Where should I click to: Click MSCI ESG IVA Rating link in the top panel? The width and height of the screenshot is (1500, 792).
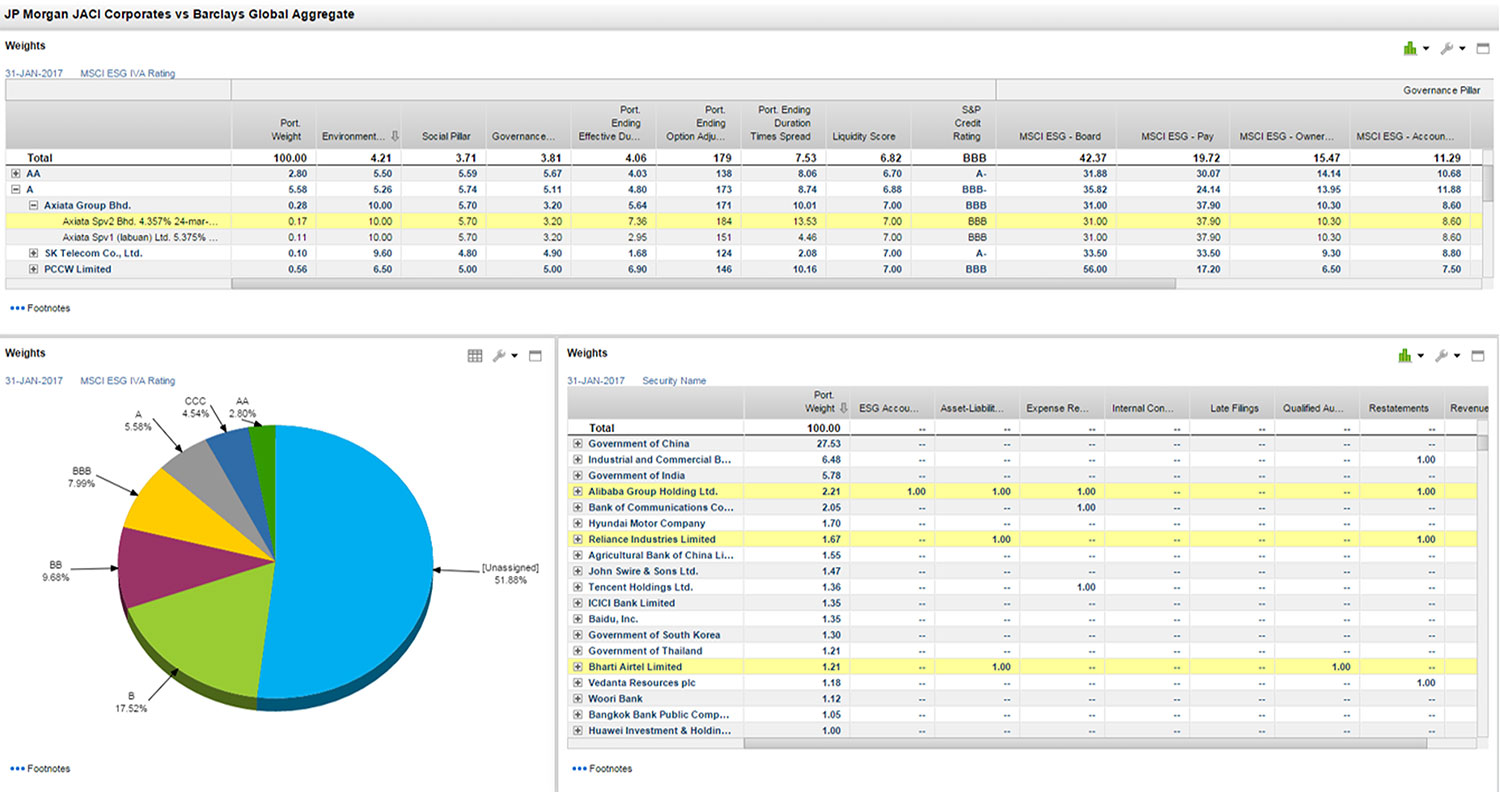(x=127, y=73)
